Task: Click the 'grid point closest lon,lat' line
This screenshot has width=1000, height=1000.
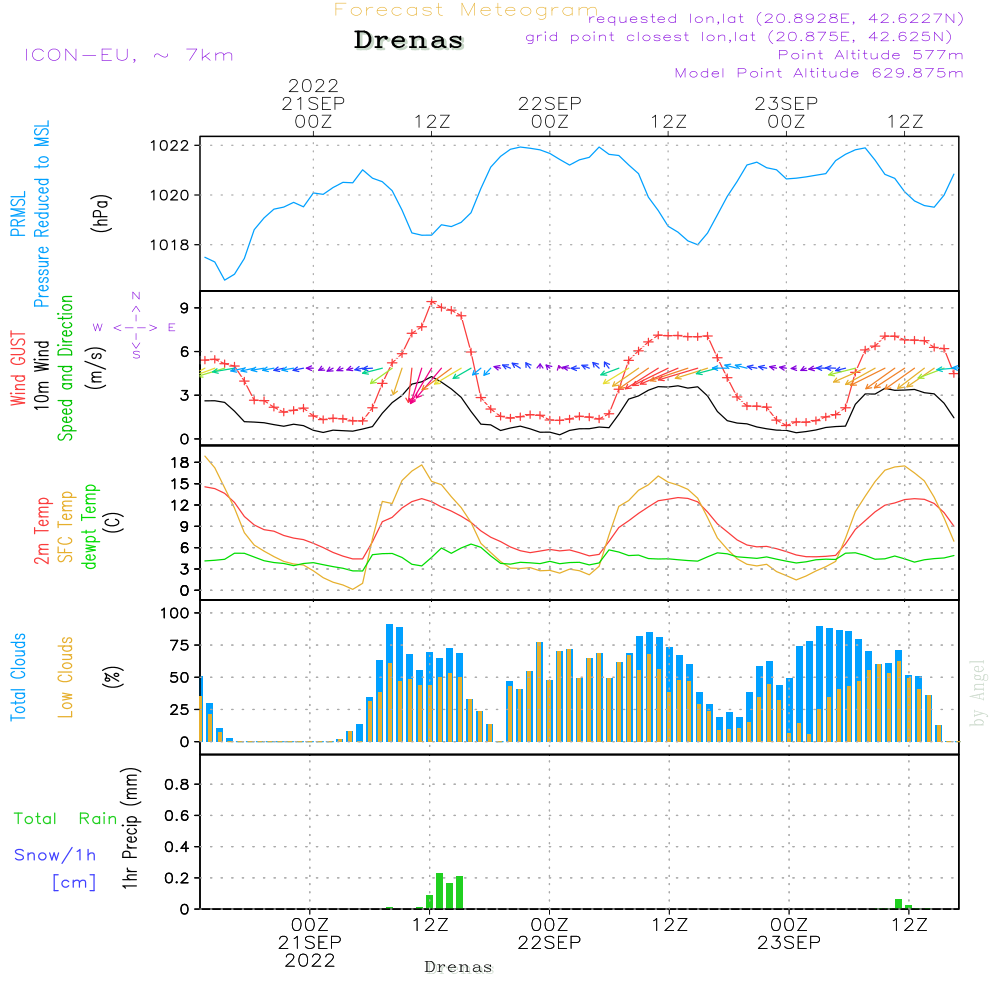Action: tap(739, 37)
